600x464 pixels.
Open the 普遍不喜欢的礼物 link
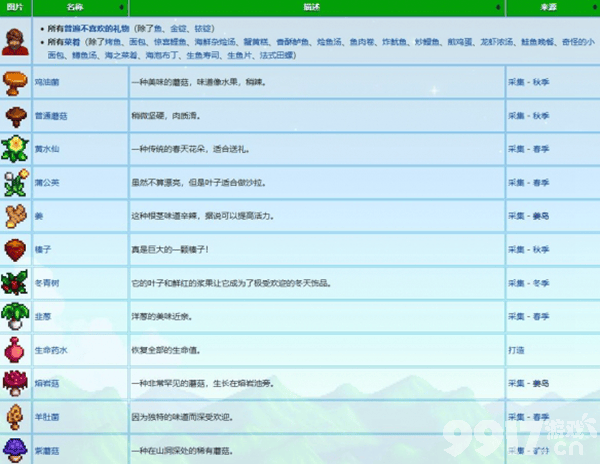click(96, 29)
